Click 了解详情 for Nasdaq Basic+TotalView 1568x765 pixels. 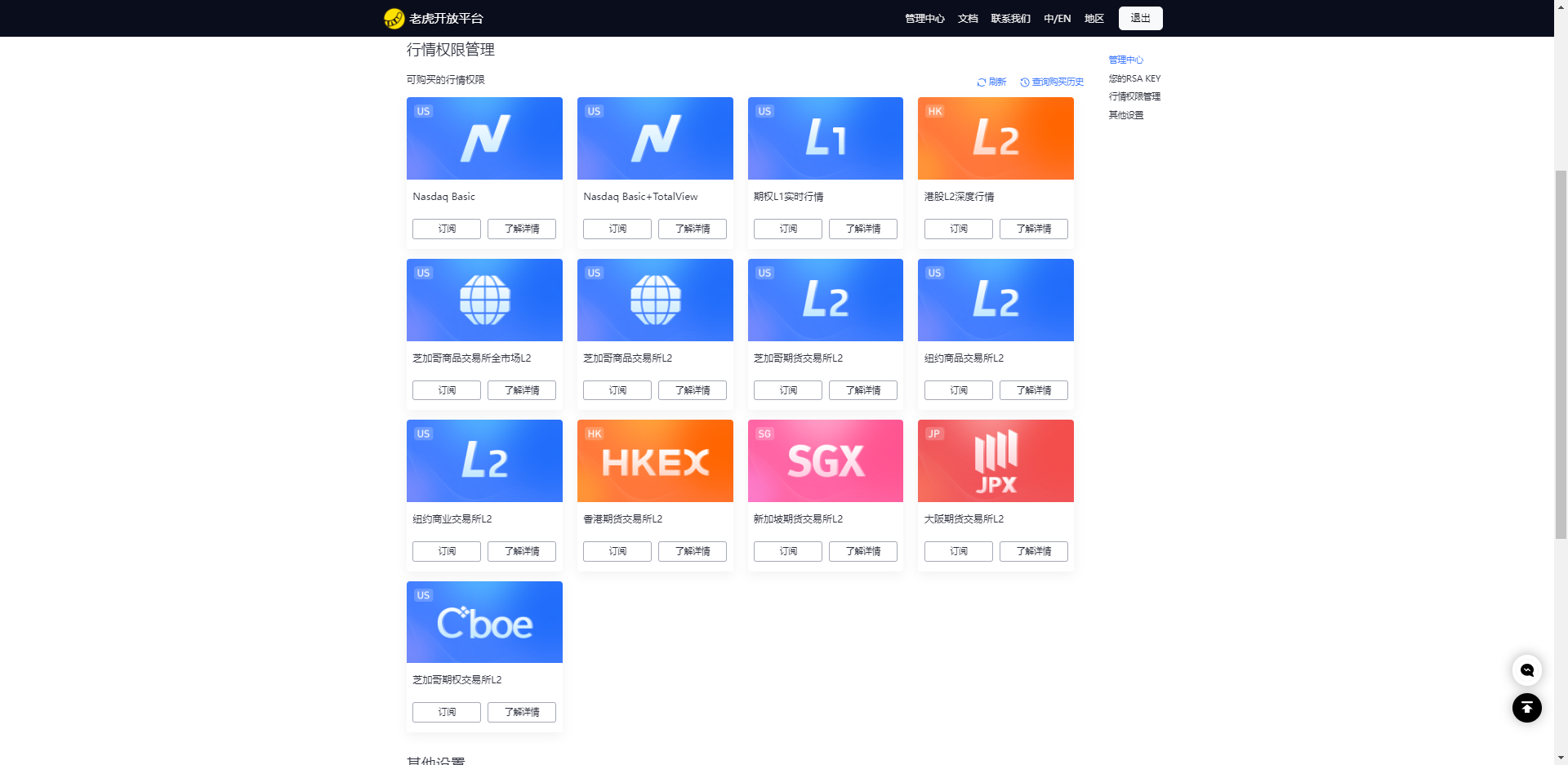coord(693,229)
